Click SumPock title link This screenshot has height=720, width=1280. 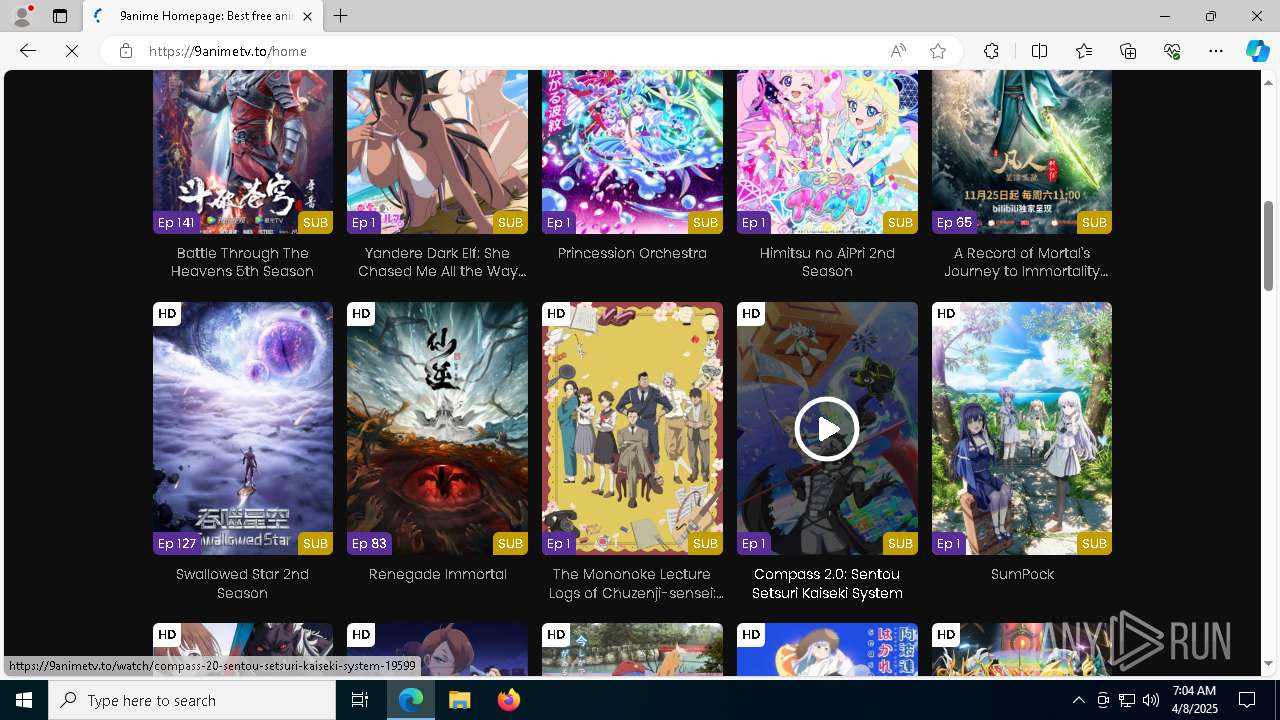point(1022,574)
